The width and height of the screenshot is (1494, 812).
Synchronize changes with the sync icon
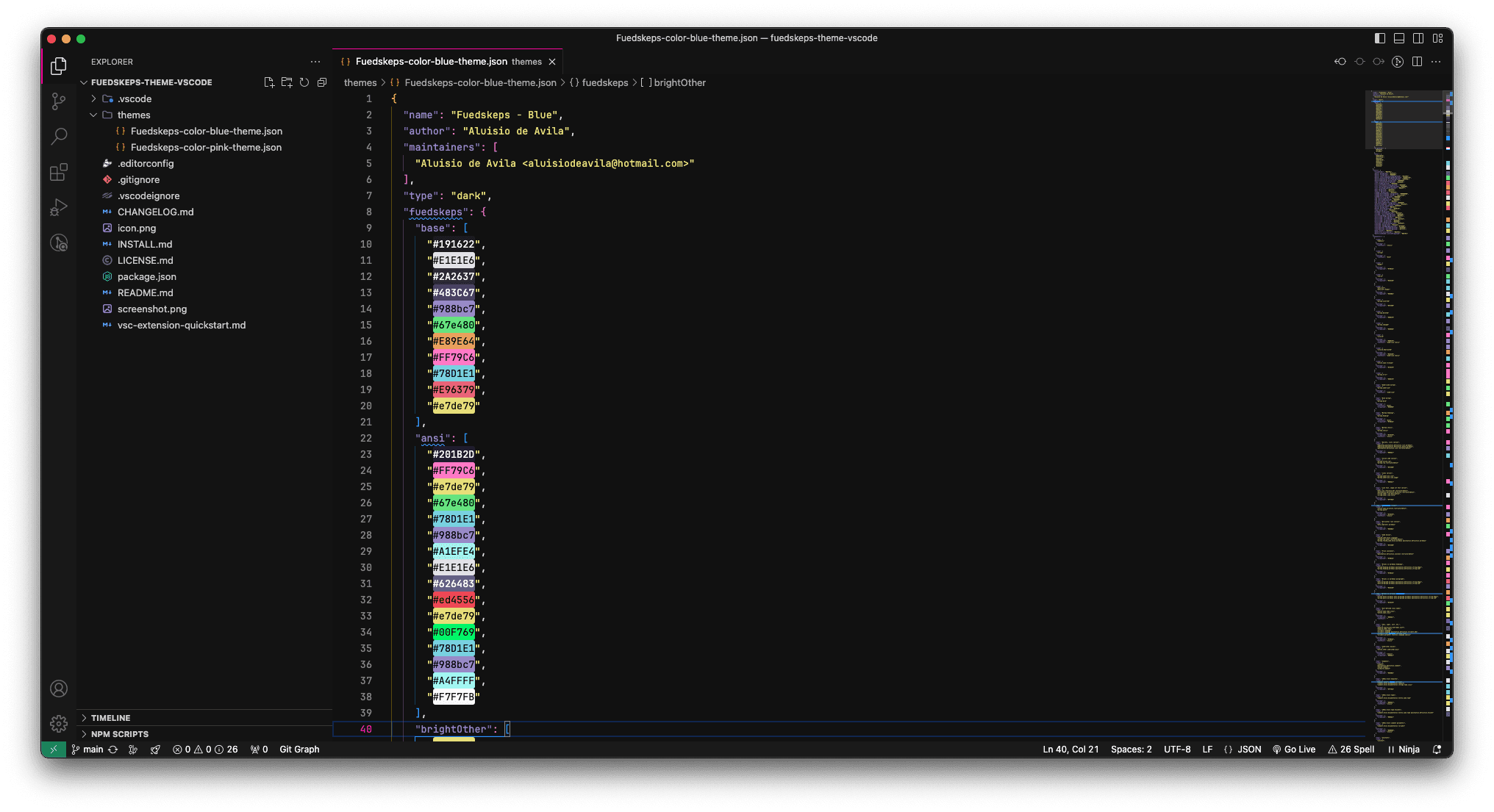[x=113, y=750]
